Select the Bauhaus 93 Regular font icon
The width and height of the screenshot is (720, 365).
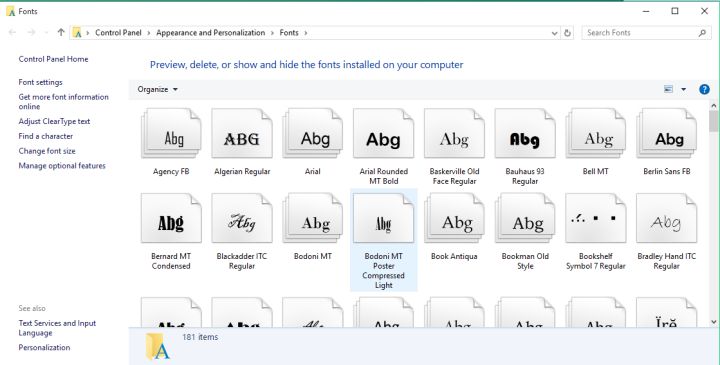click(x=525, y=134)
